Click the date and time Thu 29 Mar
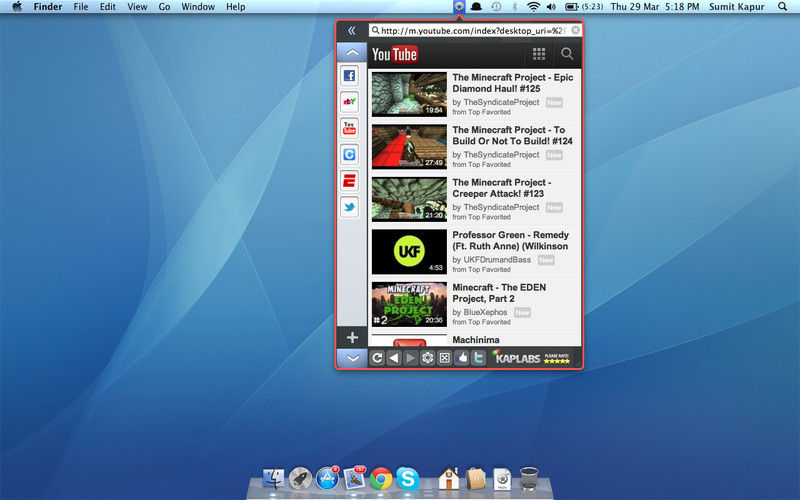This screenshot has height=500, width=800. (655, 7)
